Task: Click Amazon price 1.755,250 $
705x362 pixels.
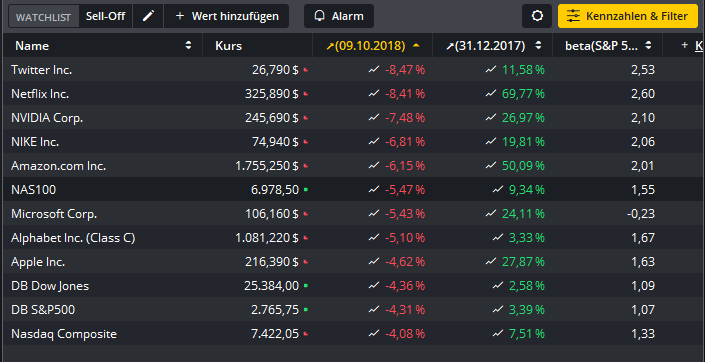Action: pyautogui.click(x=267, y=166)
